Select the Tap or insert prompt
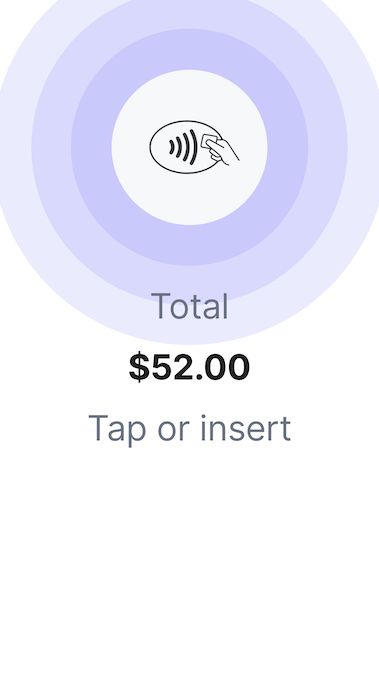Image resolution: width=379 pixels, height=673 pixels. [x=189, y=429]
